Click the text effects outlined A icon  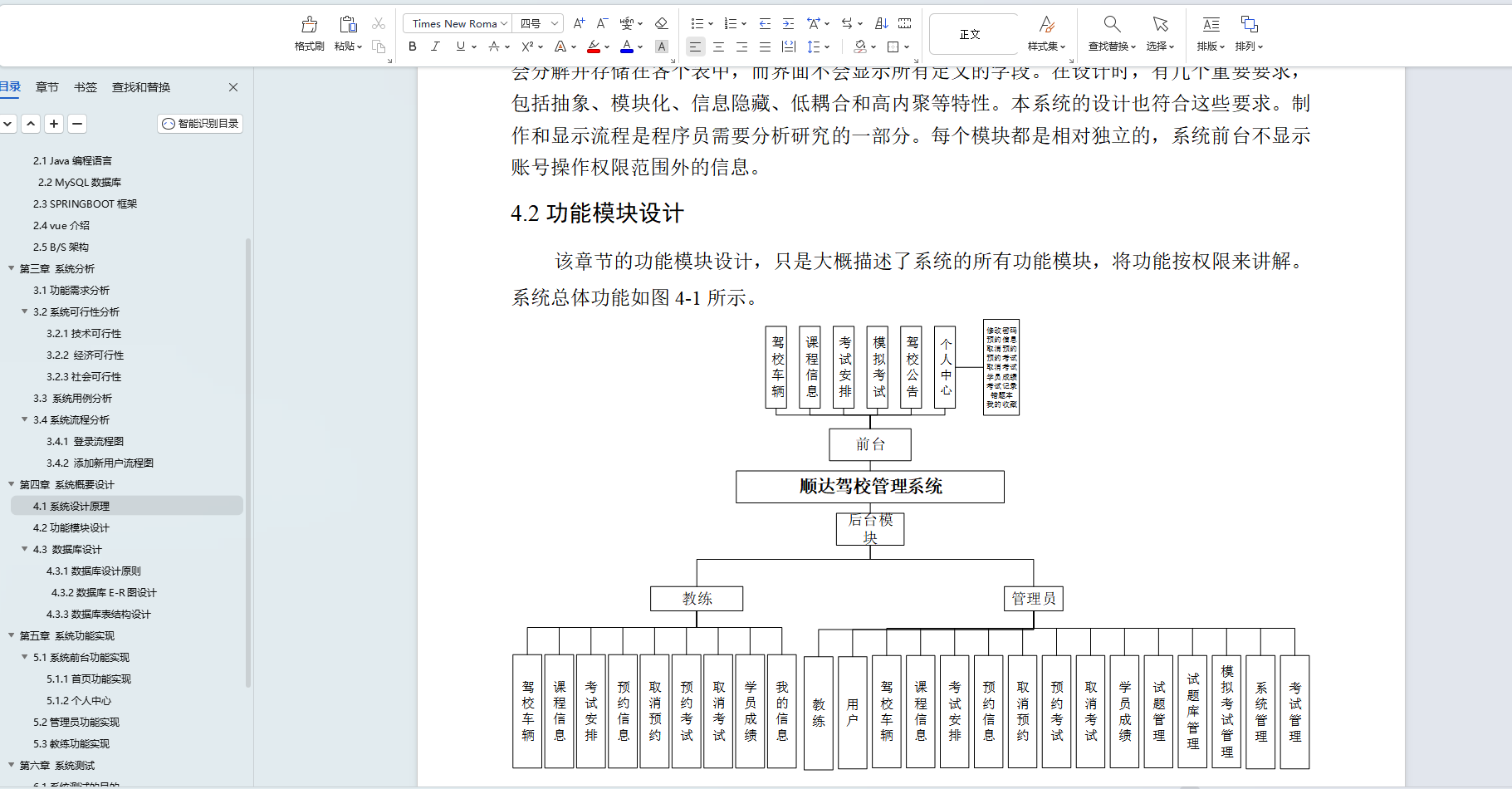point(560,47)
